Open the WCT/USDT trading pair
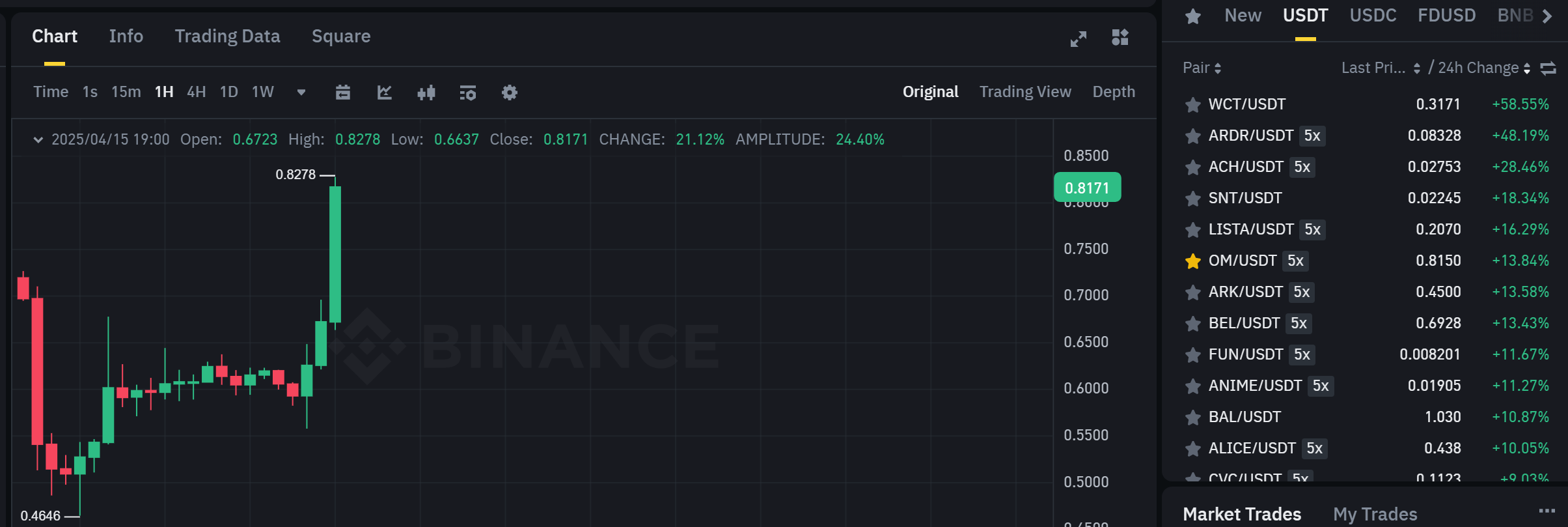1568x527 pixels. click(1247, 104)
